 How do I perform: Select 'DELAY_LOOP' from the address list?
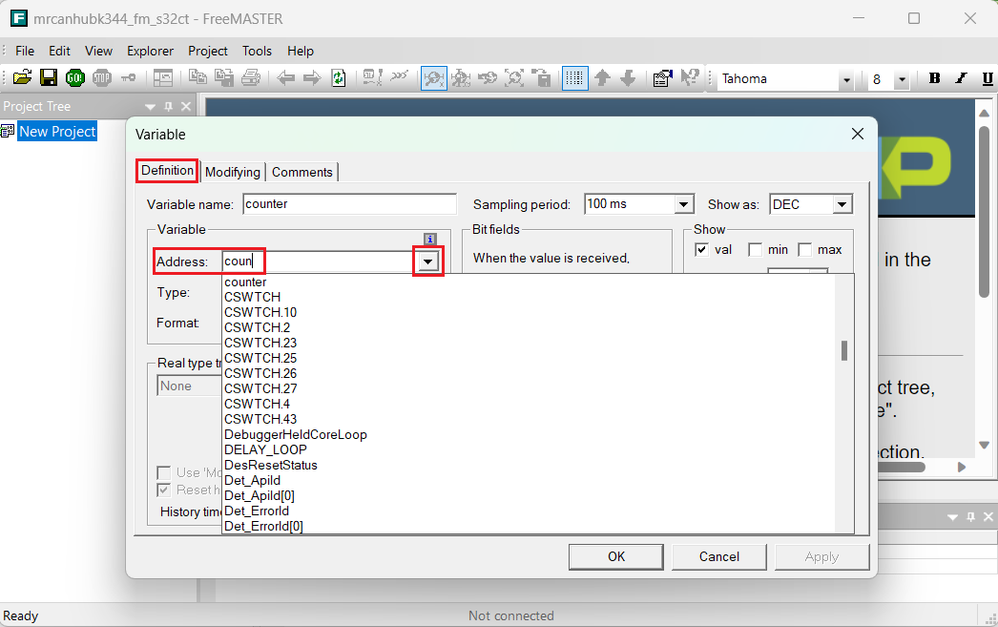click(265, 450)
